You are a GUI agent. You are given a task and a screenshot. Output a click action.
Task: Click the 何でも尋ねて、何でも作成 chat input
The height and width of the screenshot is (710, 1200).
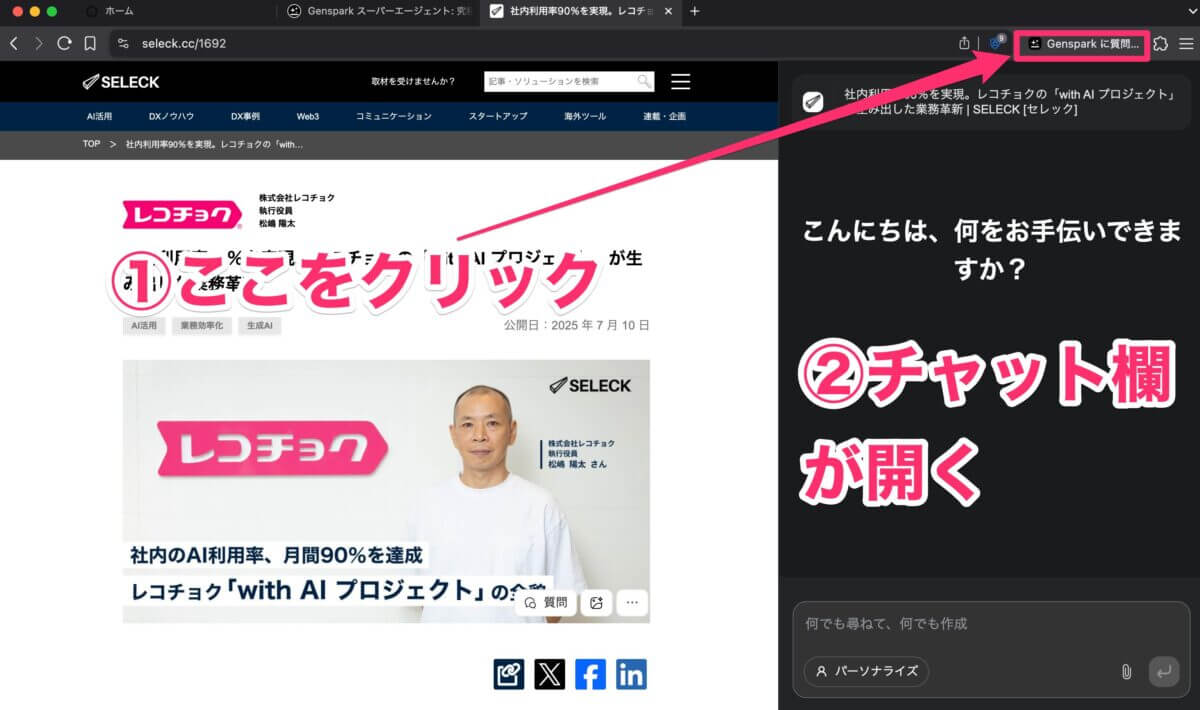pyautogui.click(x=990, y=623)
